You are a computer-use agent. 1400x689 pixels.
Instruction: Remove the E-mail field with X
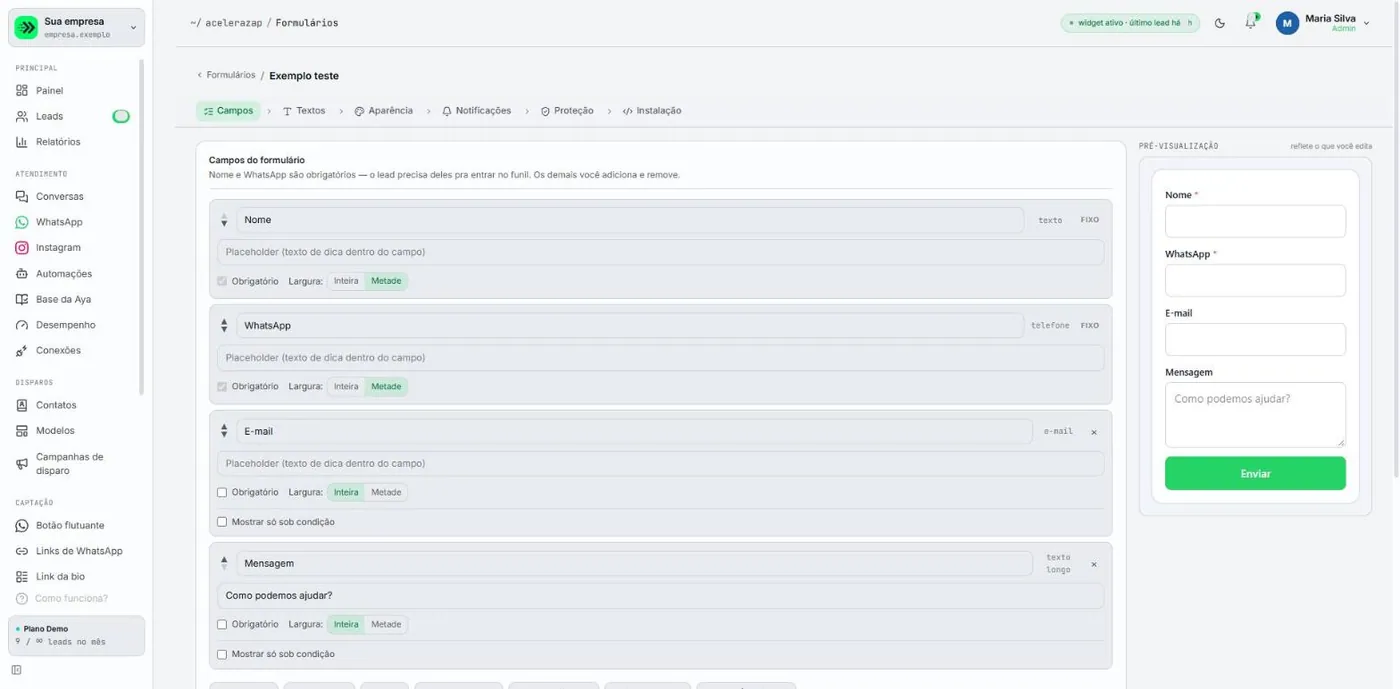tap(1094, 432)
